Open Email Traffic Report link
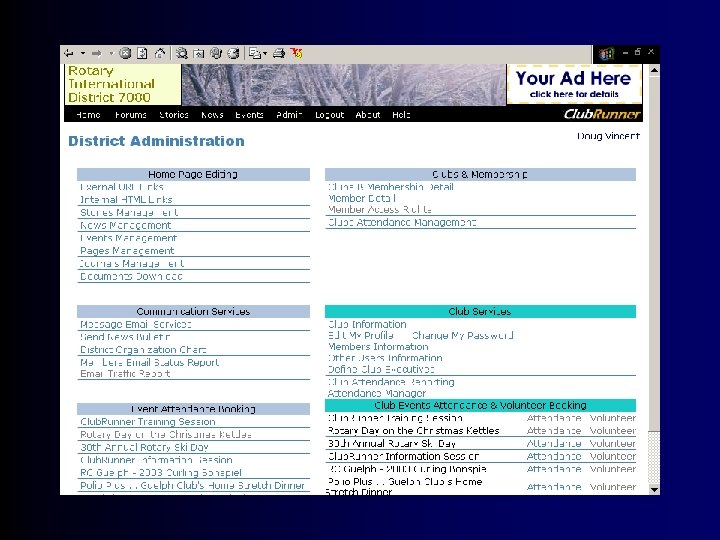720x540 pixels. (125, 374)
